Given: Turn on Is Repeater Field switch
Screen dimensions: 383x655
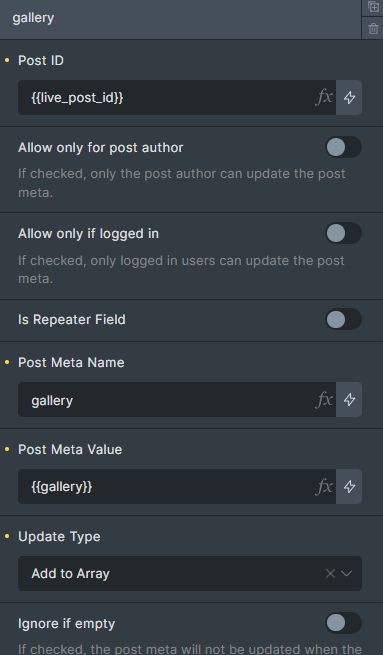Looking at the screenshot, I should [343, 319].
